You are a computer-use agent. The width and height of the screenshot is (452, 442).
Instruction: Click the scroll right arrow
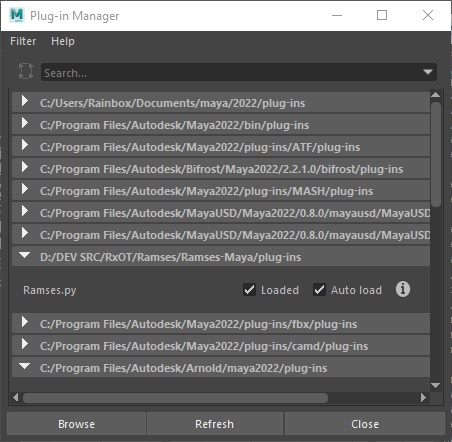point(423,397)
